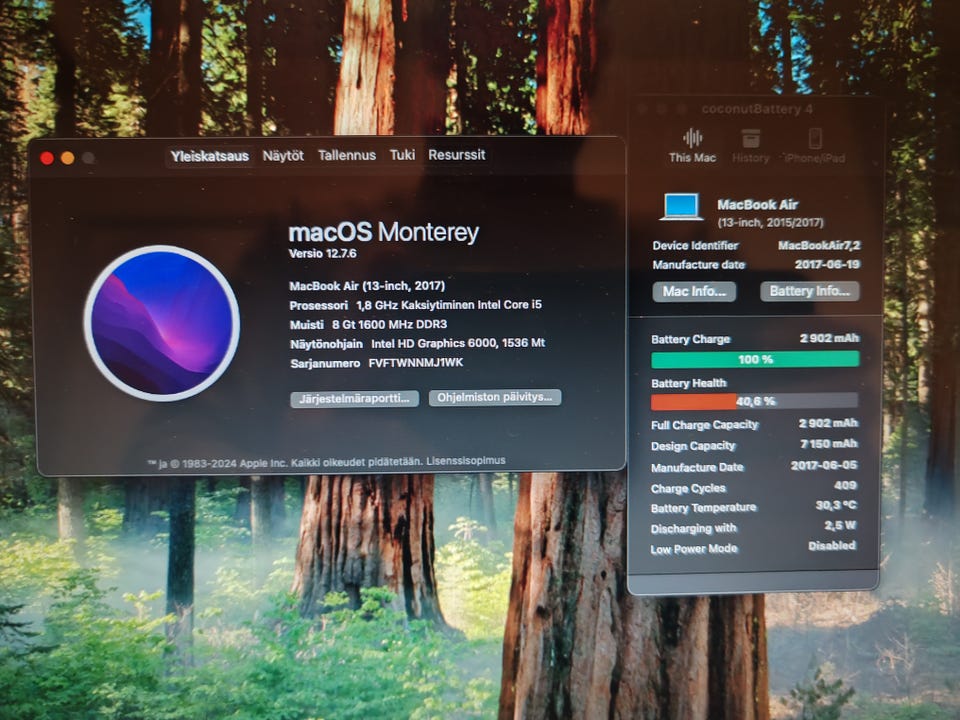Viewport: 960px width, 720px height.
Task: Click the Discharging with 2,5 W value
Action: pyautogui.click(x=840, y=525)
